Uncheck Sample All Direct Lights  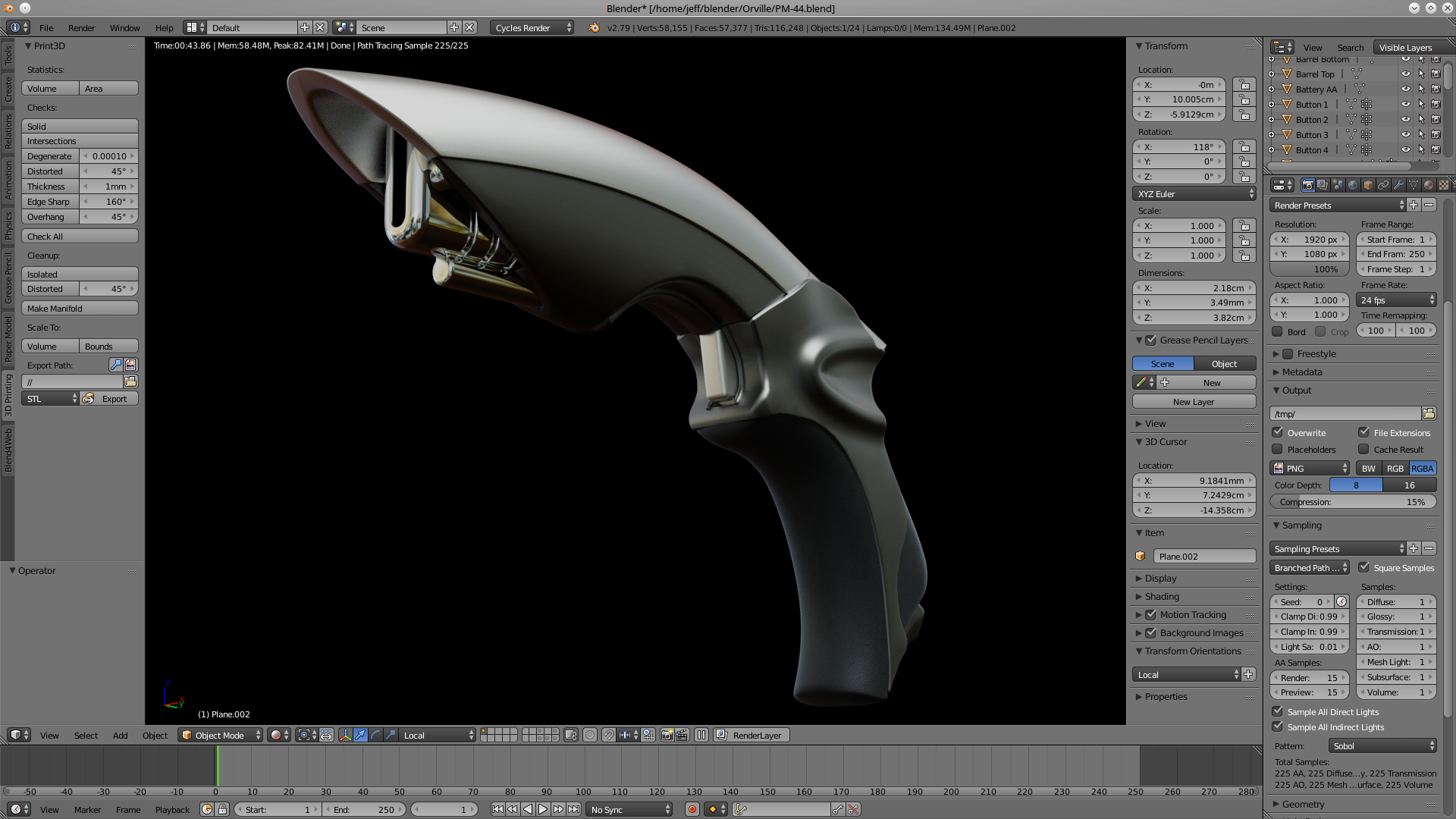pos(1278,711)
